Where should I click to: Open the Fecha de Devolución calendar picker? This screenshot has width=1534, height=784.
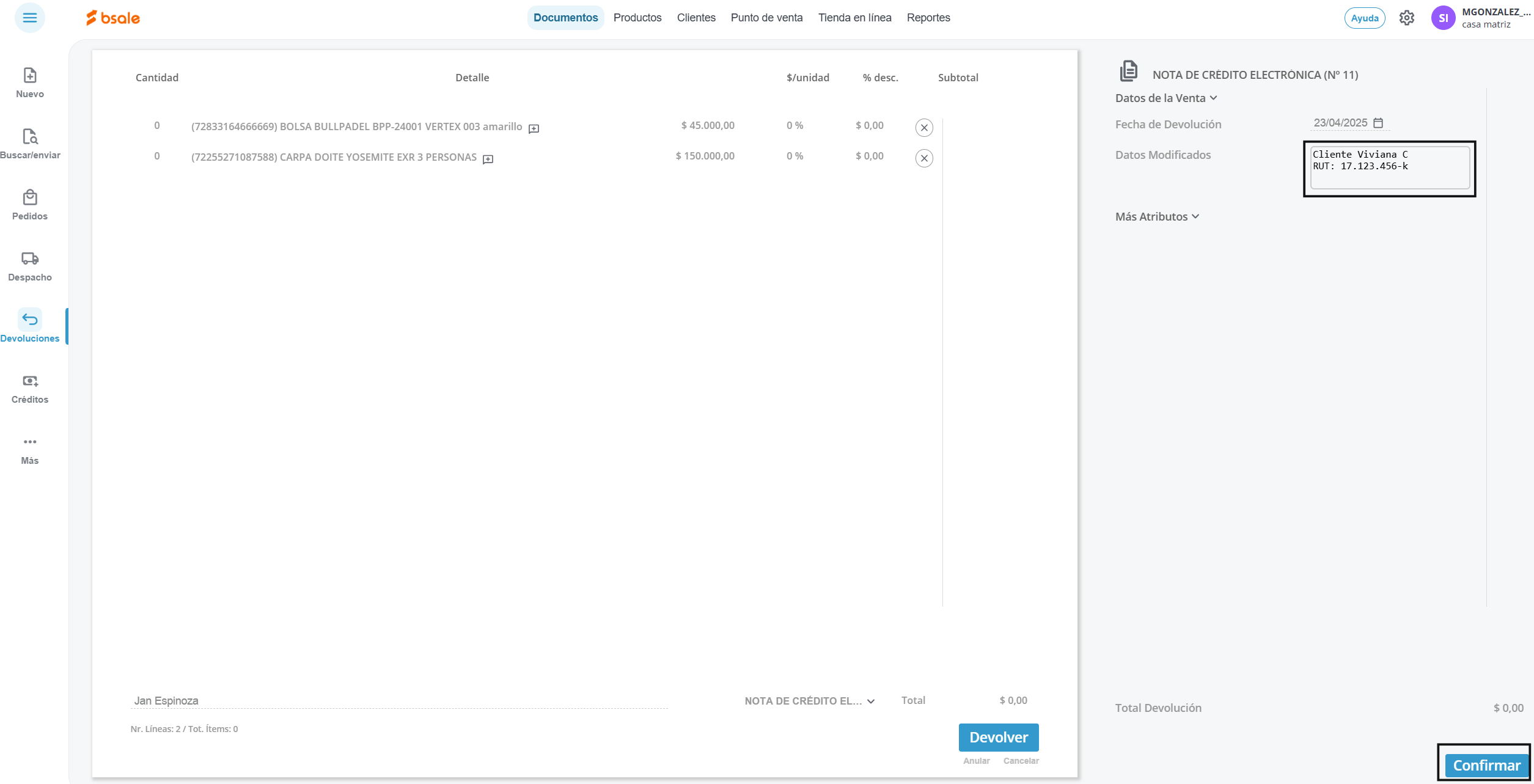tap(1378, 123)
